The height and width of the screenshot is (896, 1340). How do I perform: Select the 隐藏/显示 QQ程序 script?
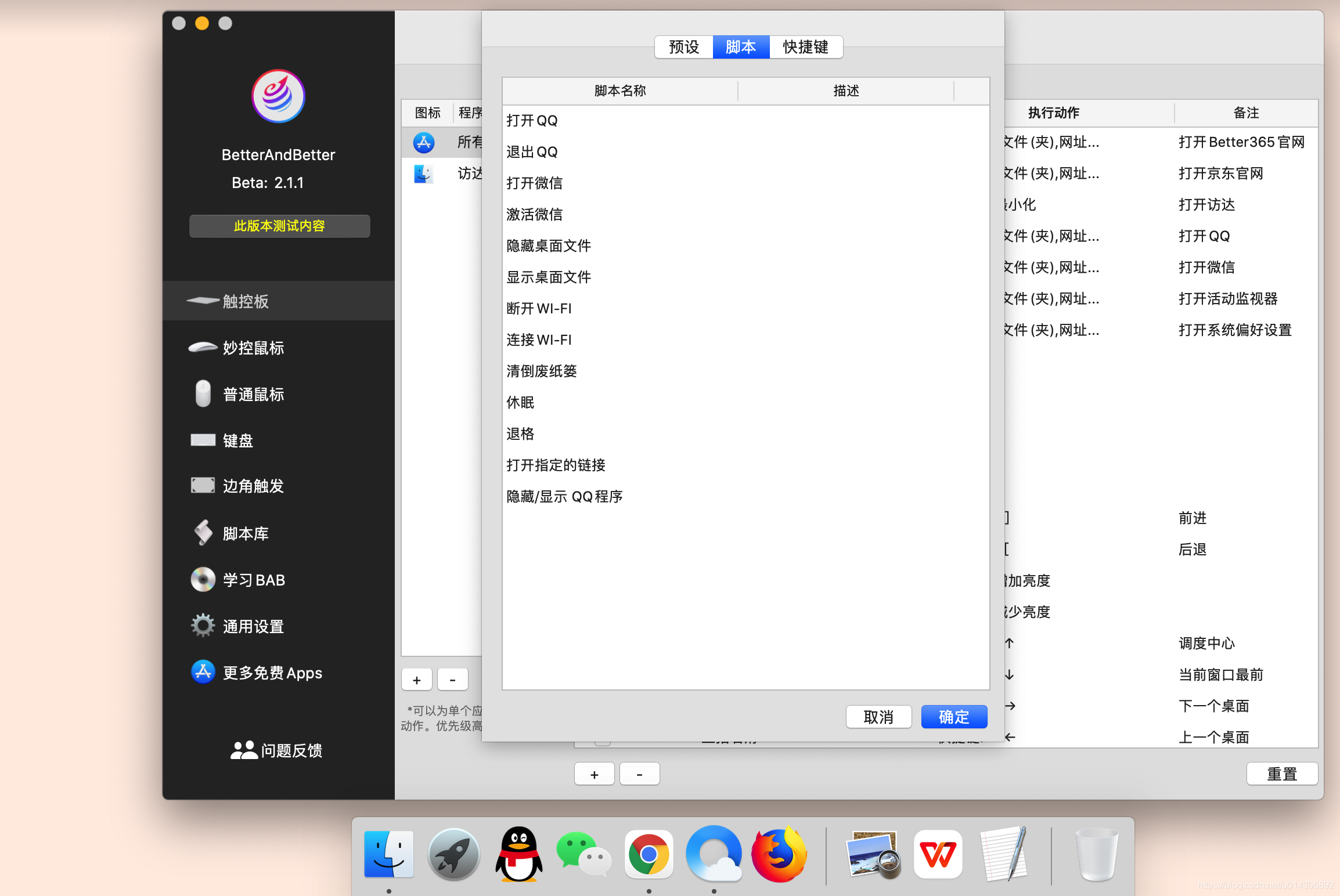coord(745,497)
